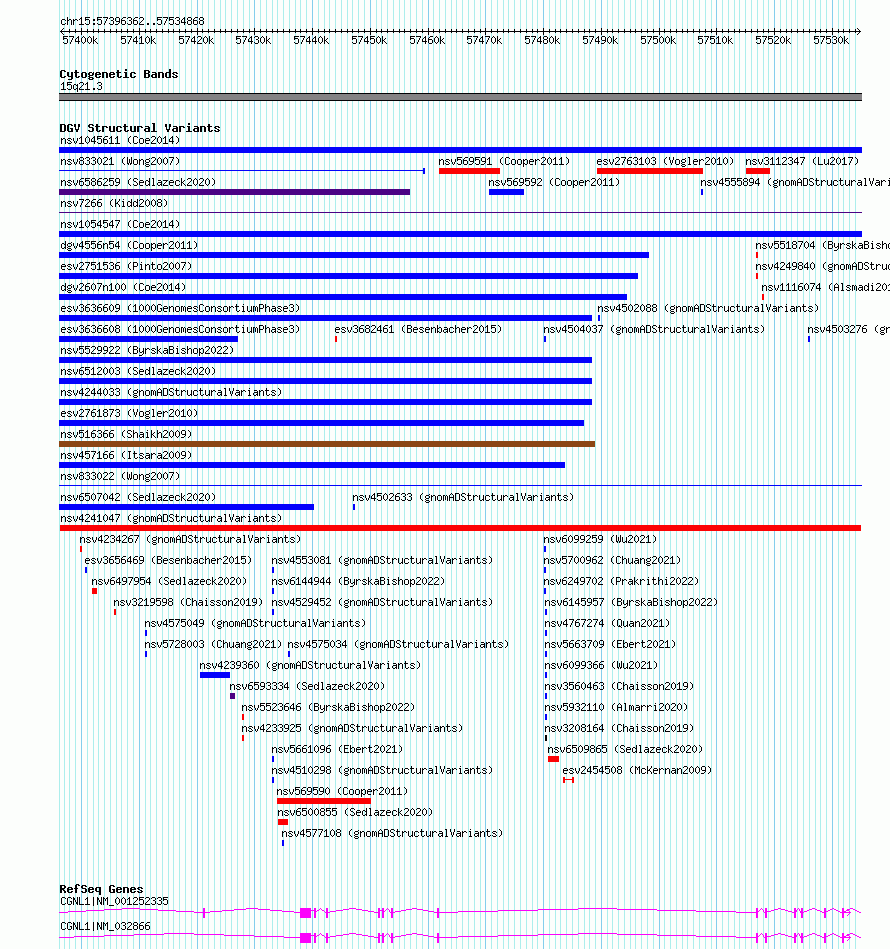This screenshot has width=890, height=949.
Task: Click nsv6099259 (Wu2021) label
Action: pos(600,539)
